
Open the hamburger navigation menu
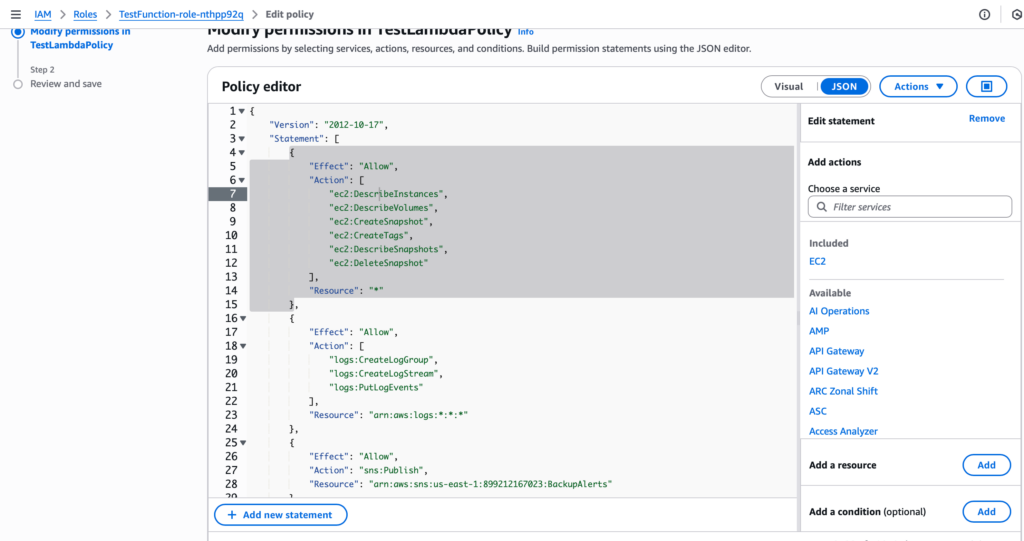[15, 14]
